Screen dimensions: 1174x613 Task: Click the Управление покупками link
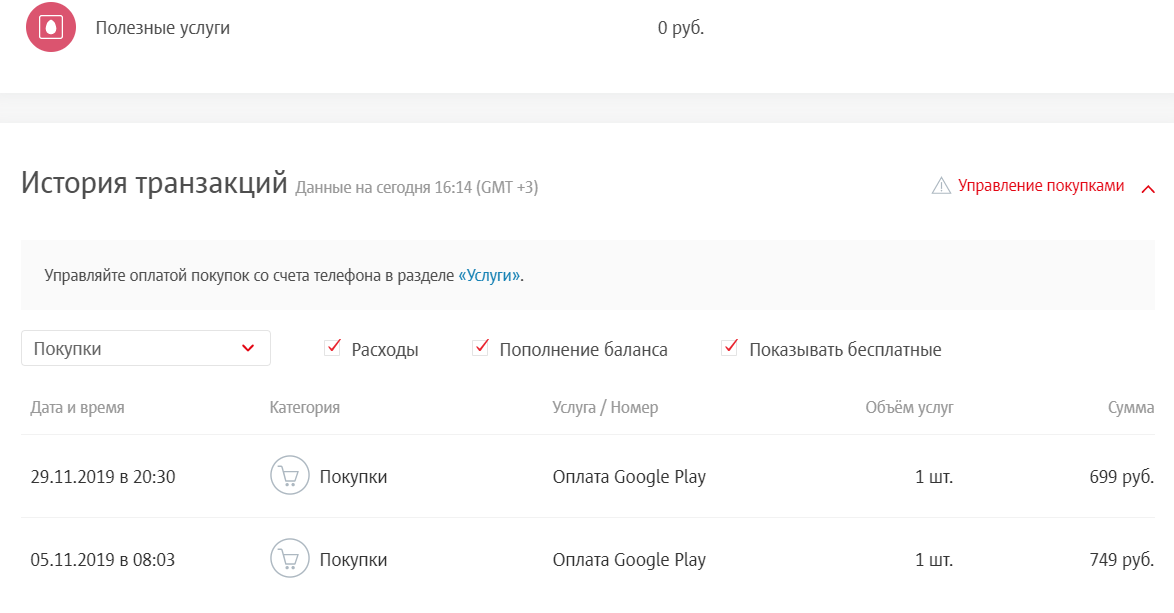(x=1042, y=186)
